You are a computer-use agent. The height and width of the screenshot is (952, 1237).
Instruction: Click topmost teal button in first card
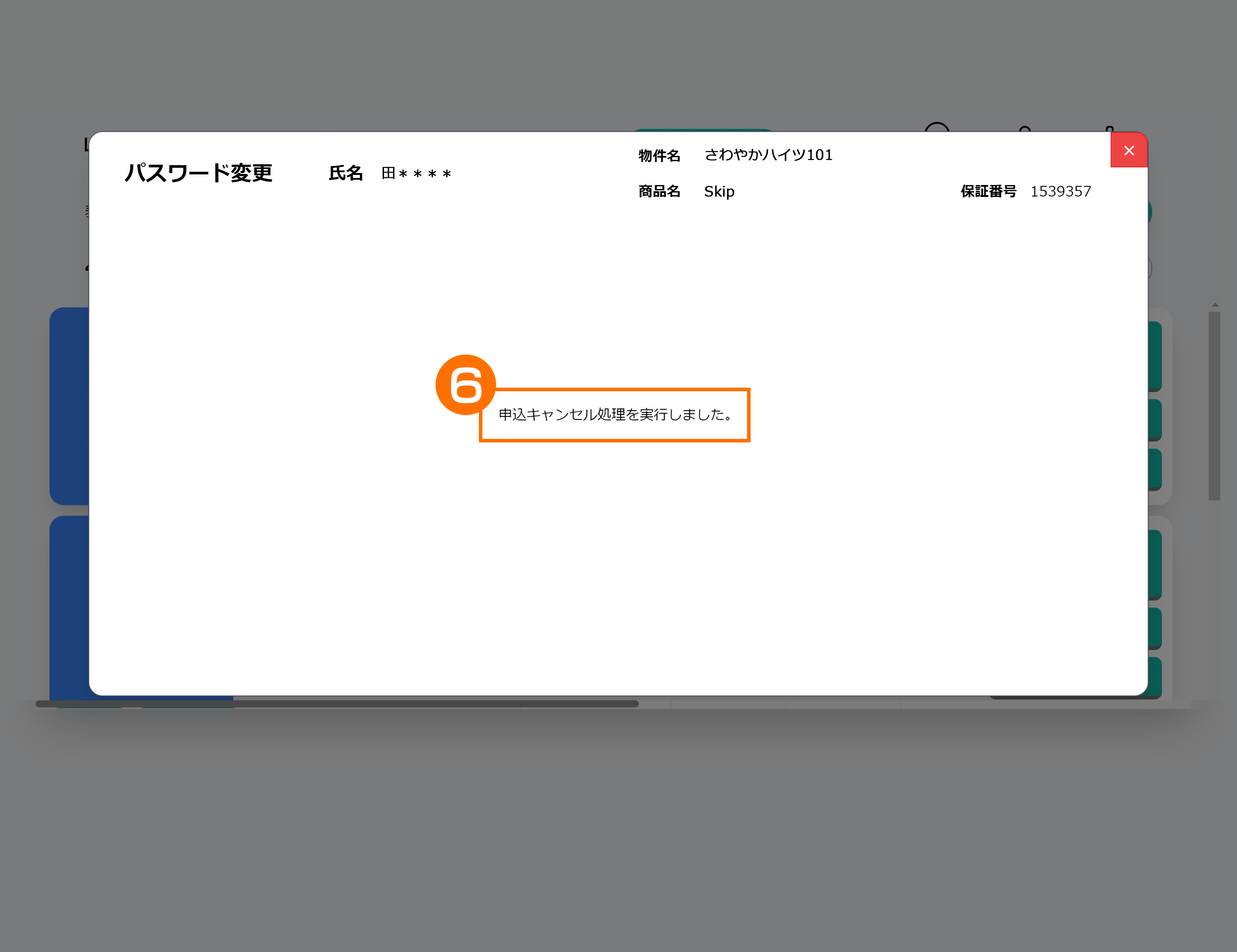1155,355
